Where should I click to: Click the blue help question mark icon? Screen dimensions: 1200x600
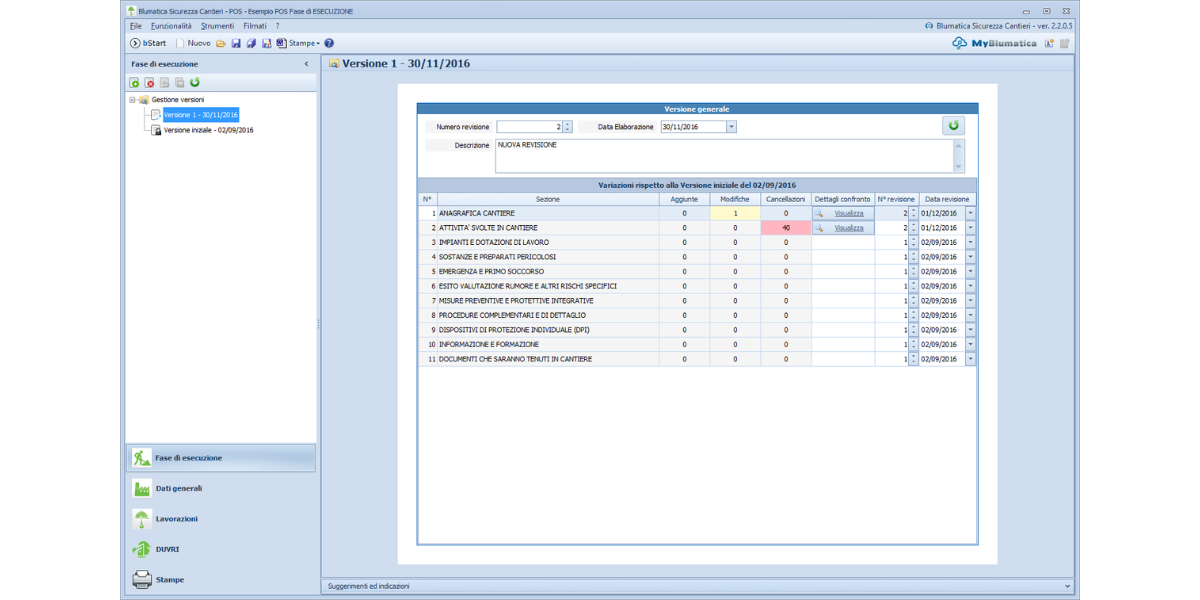[329, 43]
